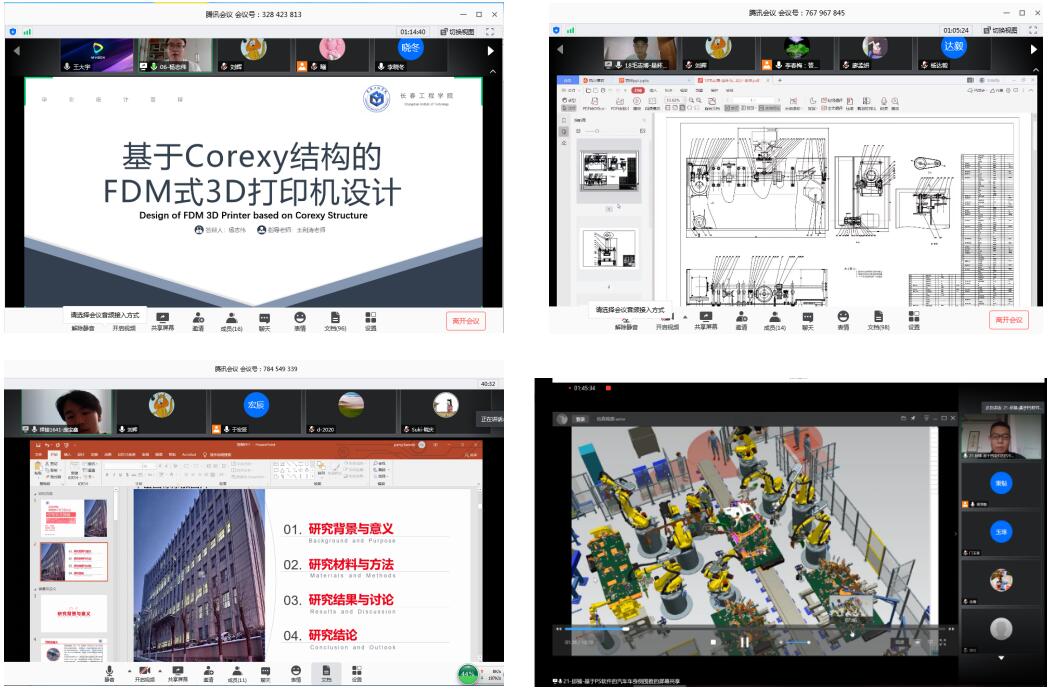Open Documents (98) in meeting 767 967 845
The height and width of the screenshot is (690, 1049).
click(879, 320)
